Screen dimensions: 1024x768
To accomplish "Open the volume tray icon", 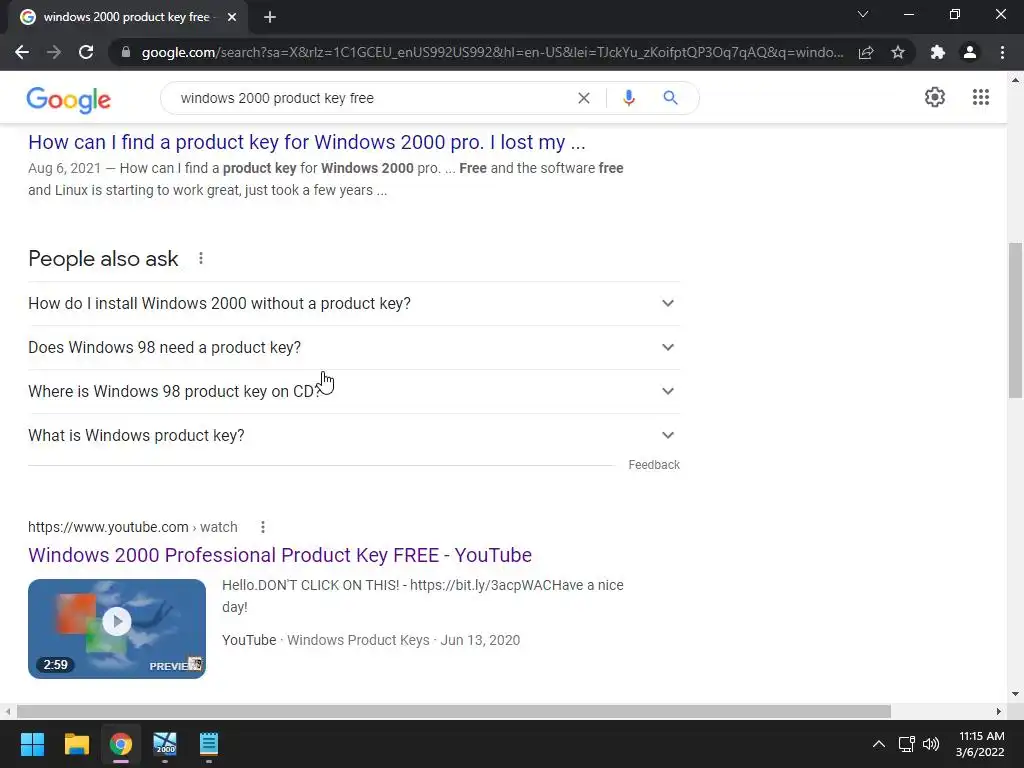I will [931, 744].
